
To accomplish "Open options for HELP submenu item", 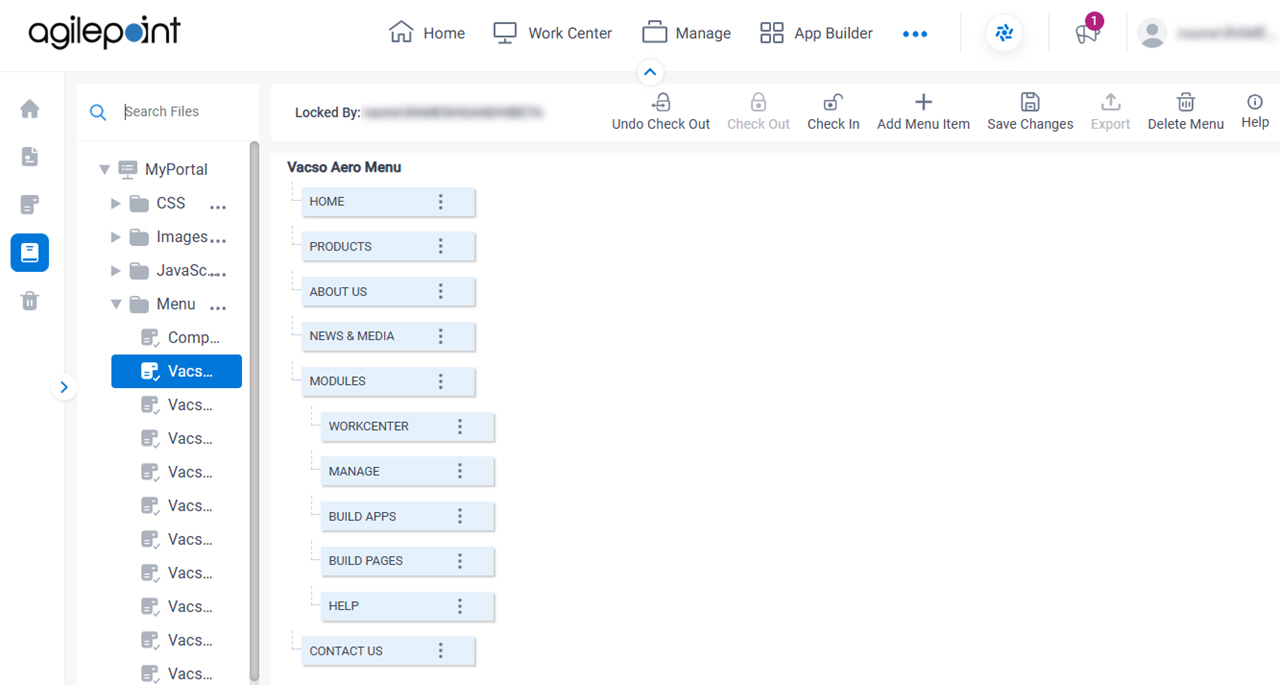I will pos(460,606).
